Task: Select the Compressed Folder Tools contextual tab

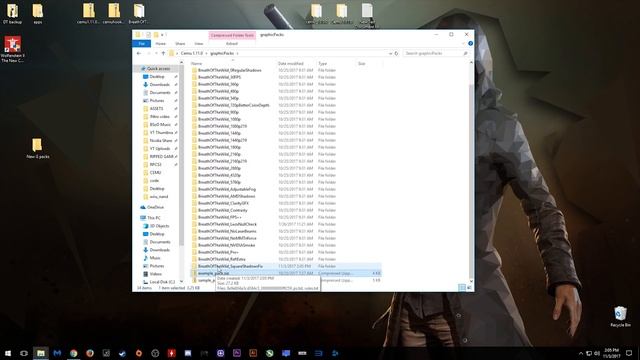Action: coord(232,36)
